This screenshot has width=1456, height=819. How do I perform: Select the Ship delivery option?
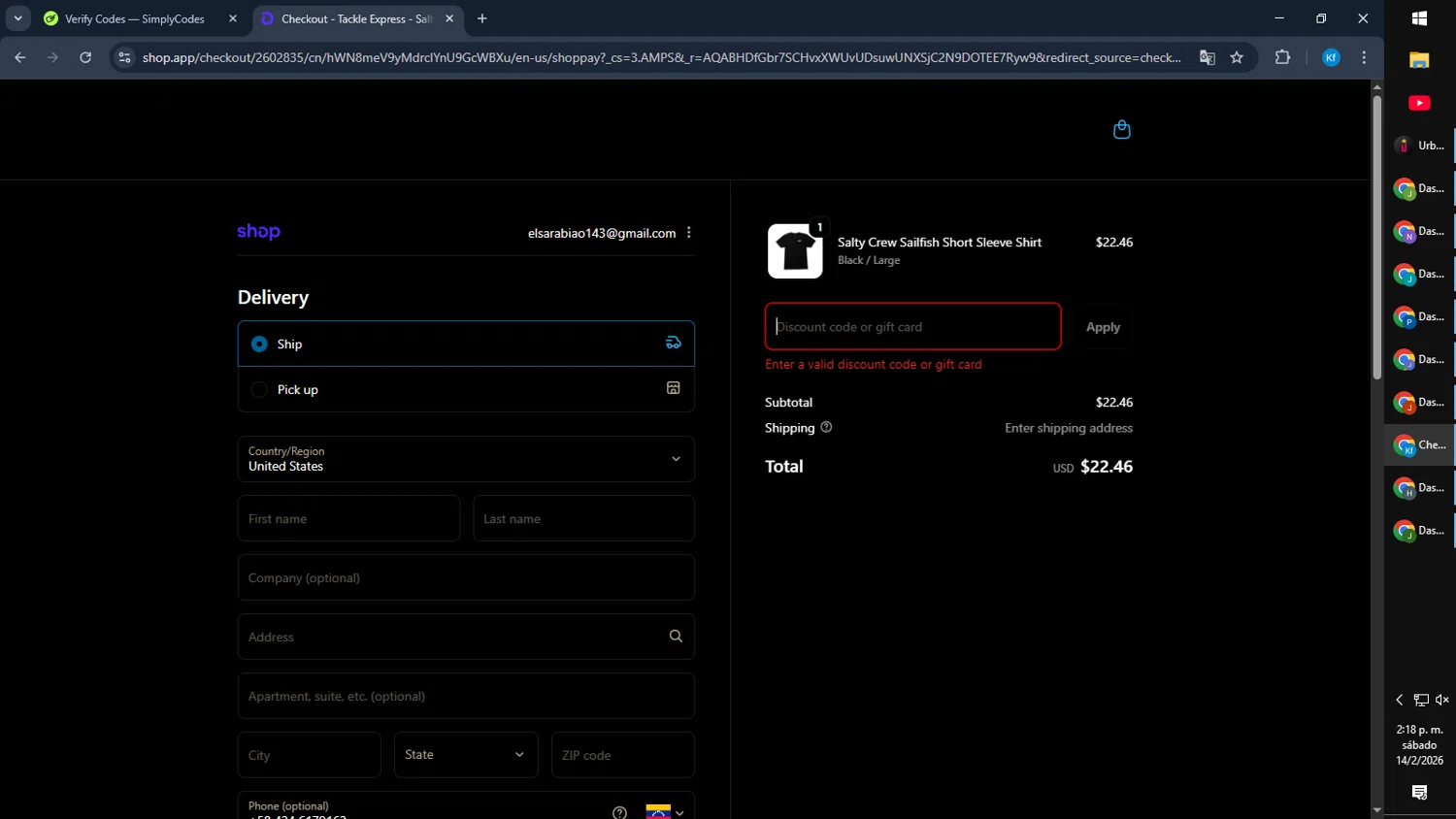click(466, 344)
